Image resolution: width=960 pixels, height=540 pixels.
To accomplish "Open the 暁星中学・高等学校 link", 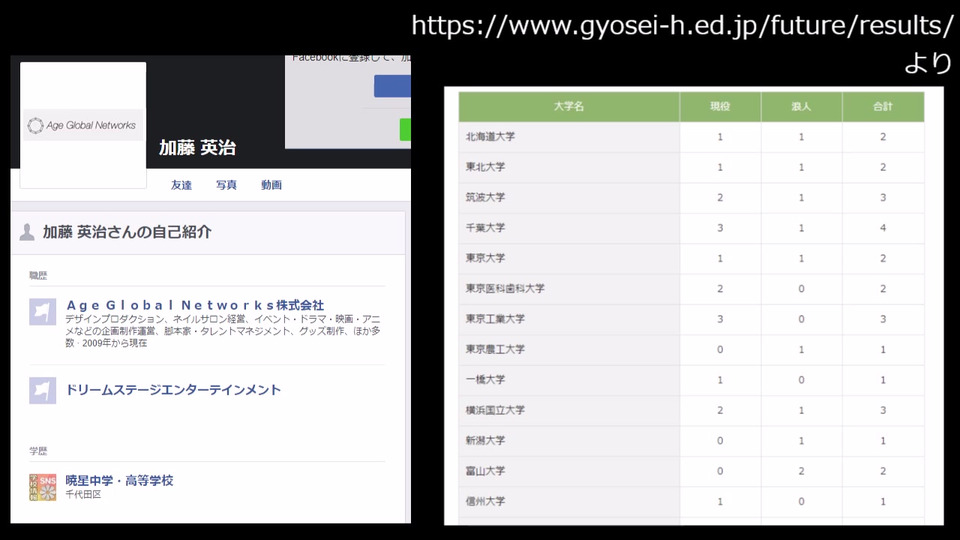I will pos(119,481).
